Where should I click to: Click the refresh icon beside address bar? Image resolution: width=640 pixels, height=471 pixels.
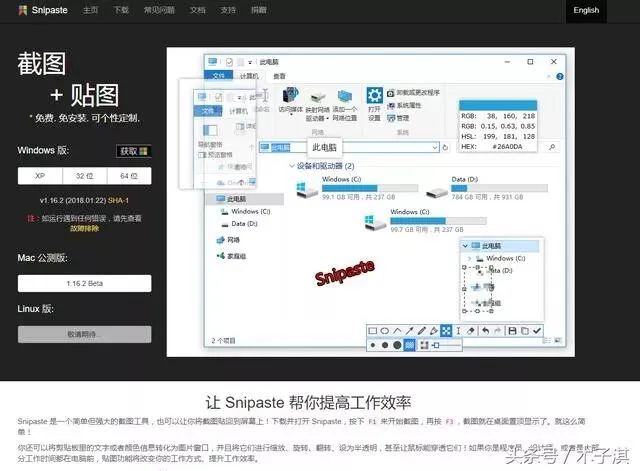coord(445,147)
